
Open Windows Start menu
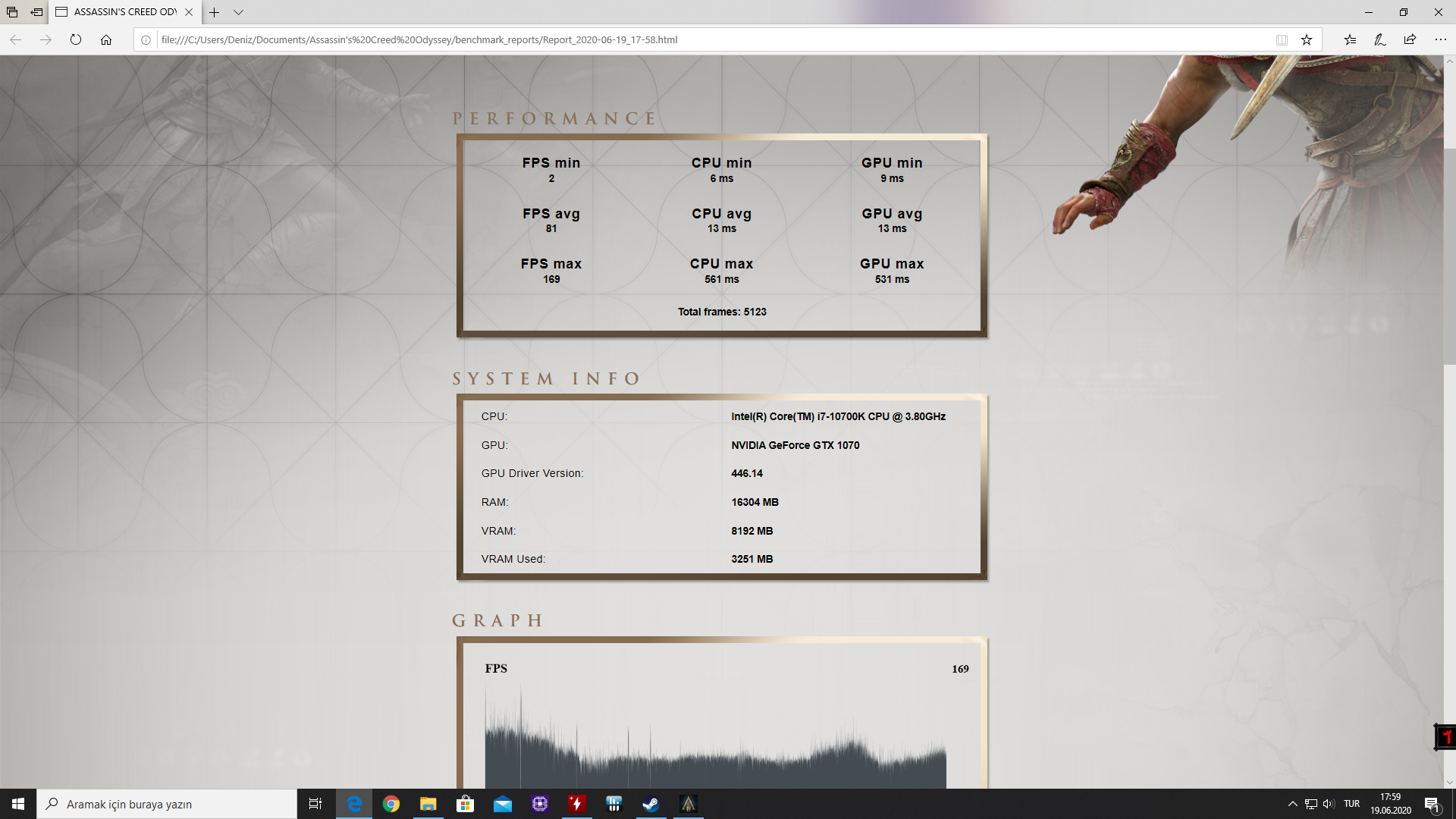18,804
